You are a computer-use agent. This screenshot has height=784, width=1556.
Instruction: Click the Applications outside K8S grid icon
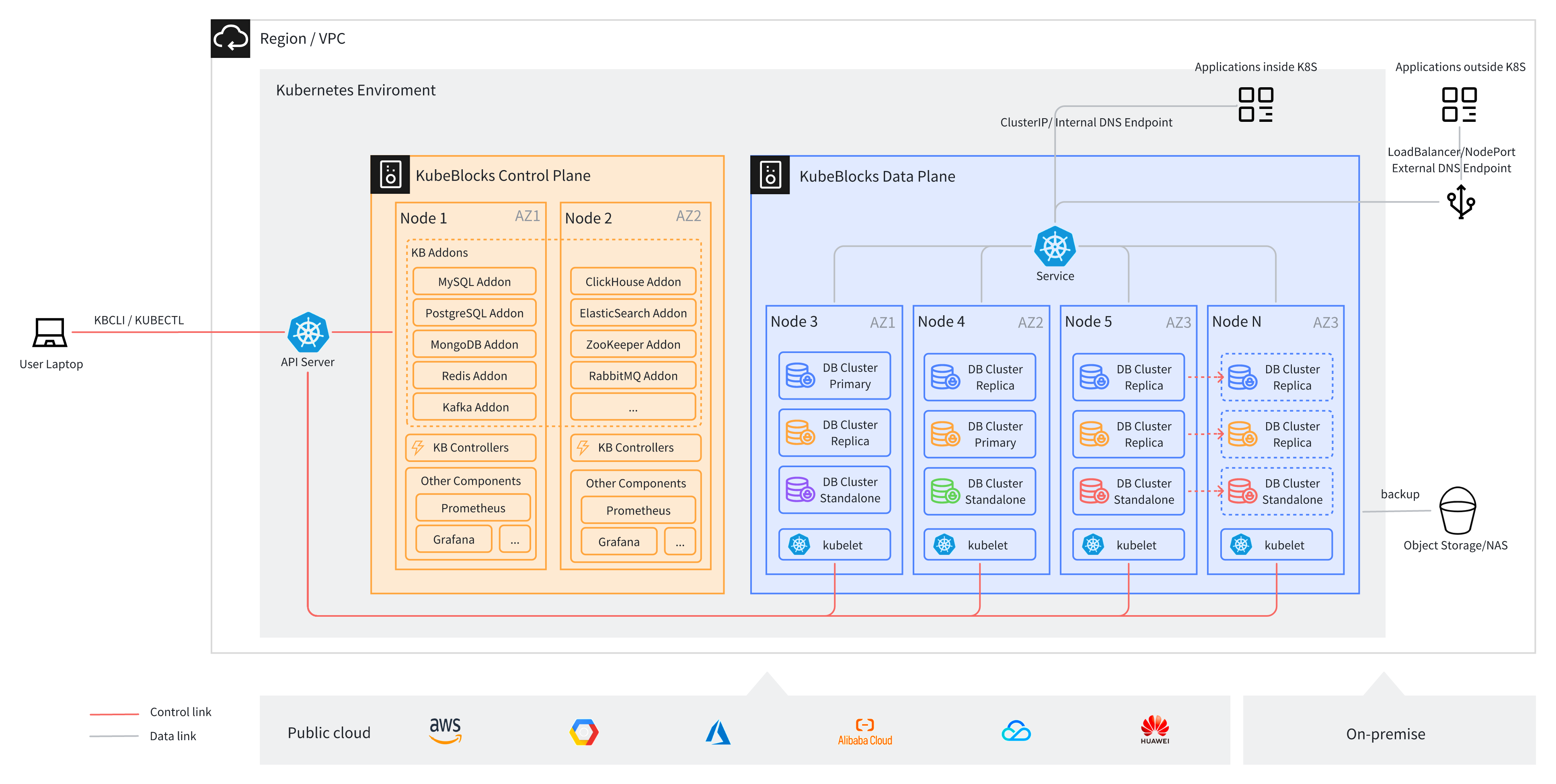point(1459,105)
